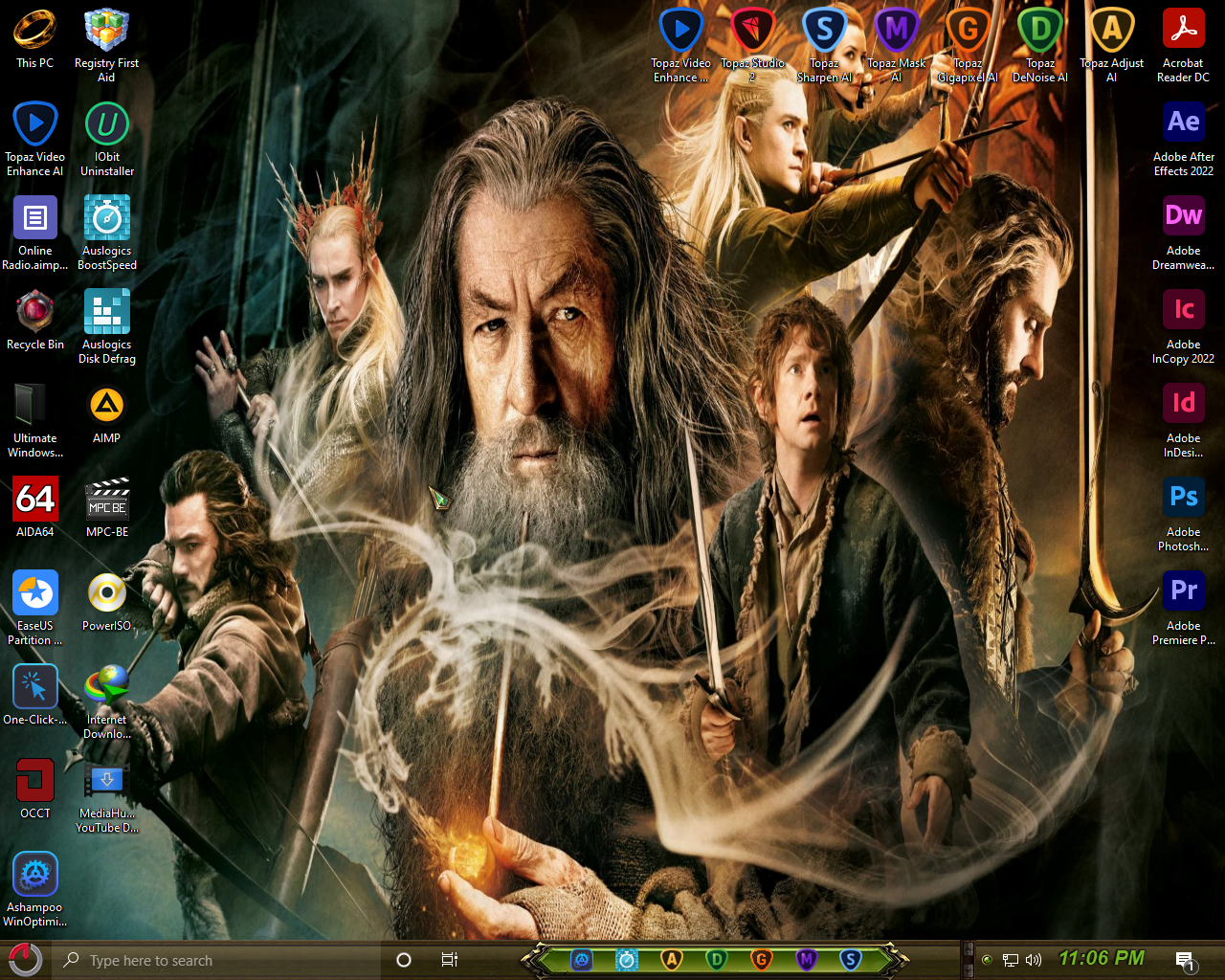Open Ashampoo WinOptimizer desktop shortcut
This screenshot has width=1225, height=980.
click(34, 889)
